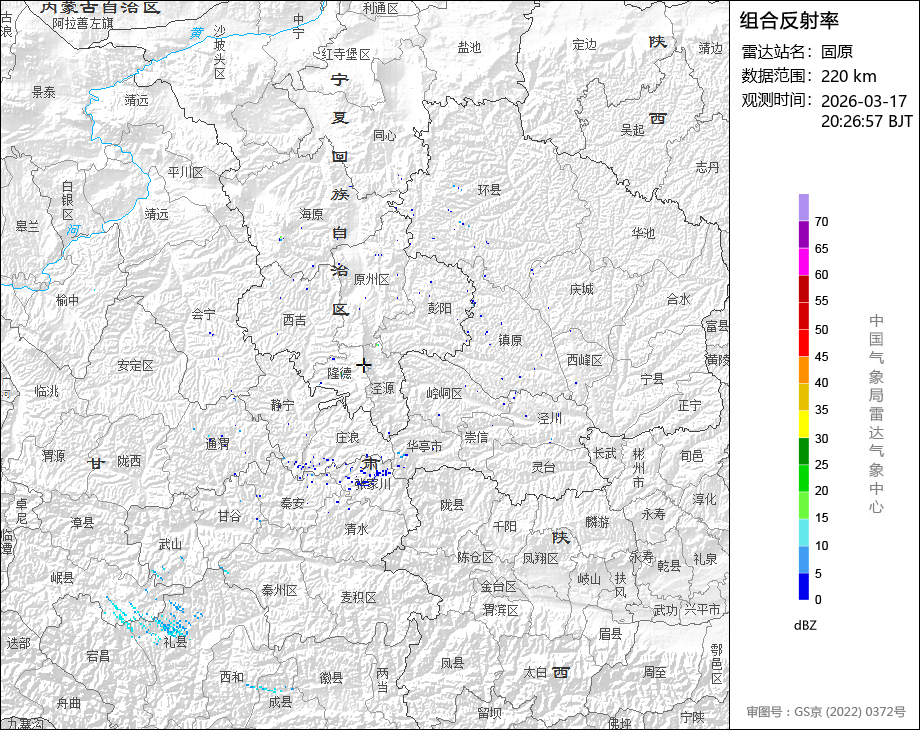The height and width of the screenshot is (730, 920).
Task: Select the 20-25 dBZ green legend swatch
Action: (804, 478)
